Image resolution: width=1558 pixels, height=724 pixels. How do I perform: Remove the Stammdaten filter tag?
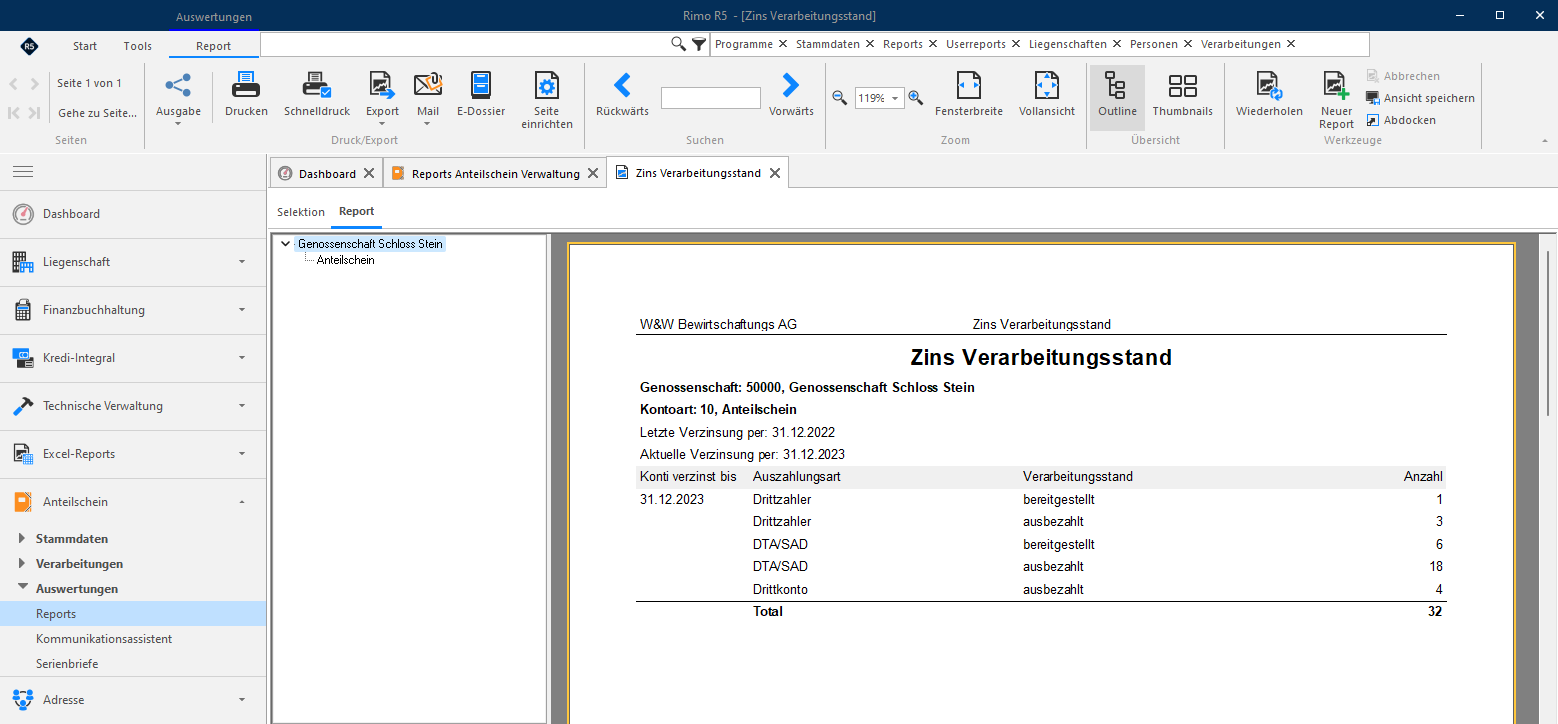click(x=870, y=44)
